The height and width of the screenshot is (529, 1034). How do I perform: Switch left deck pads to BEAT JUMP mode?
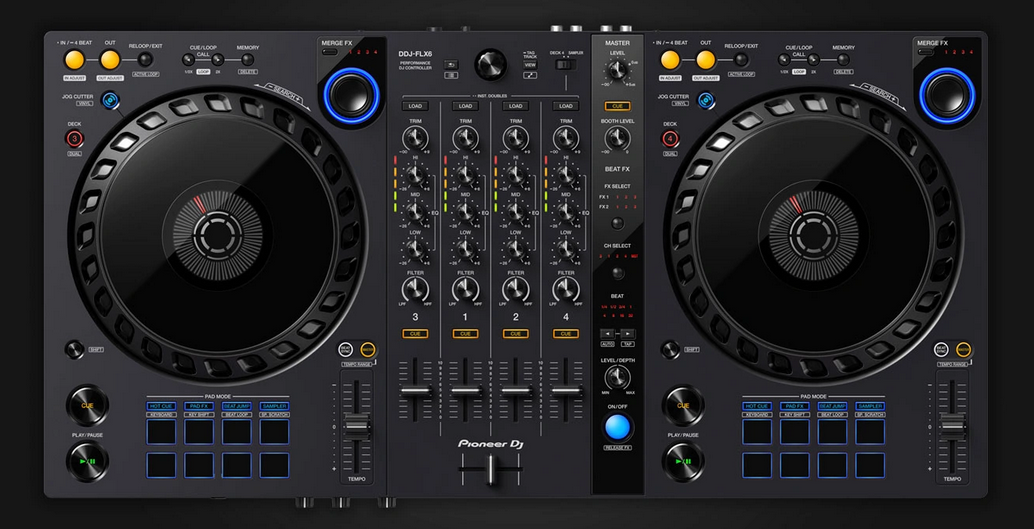(x=237, y=406)
